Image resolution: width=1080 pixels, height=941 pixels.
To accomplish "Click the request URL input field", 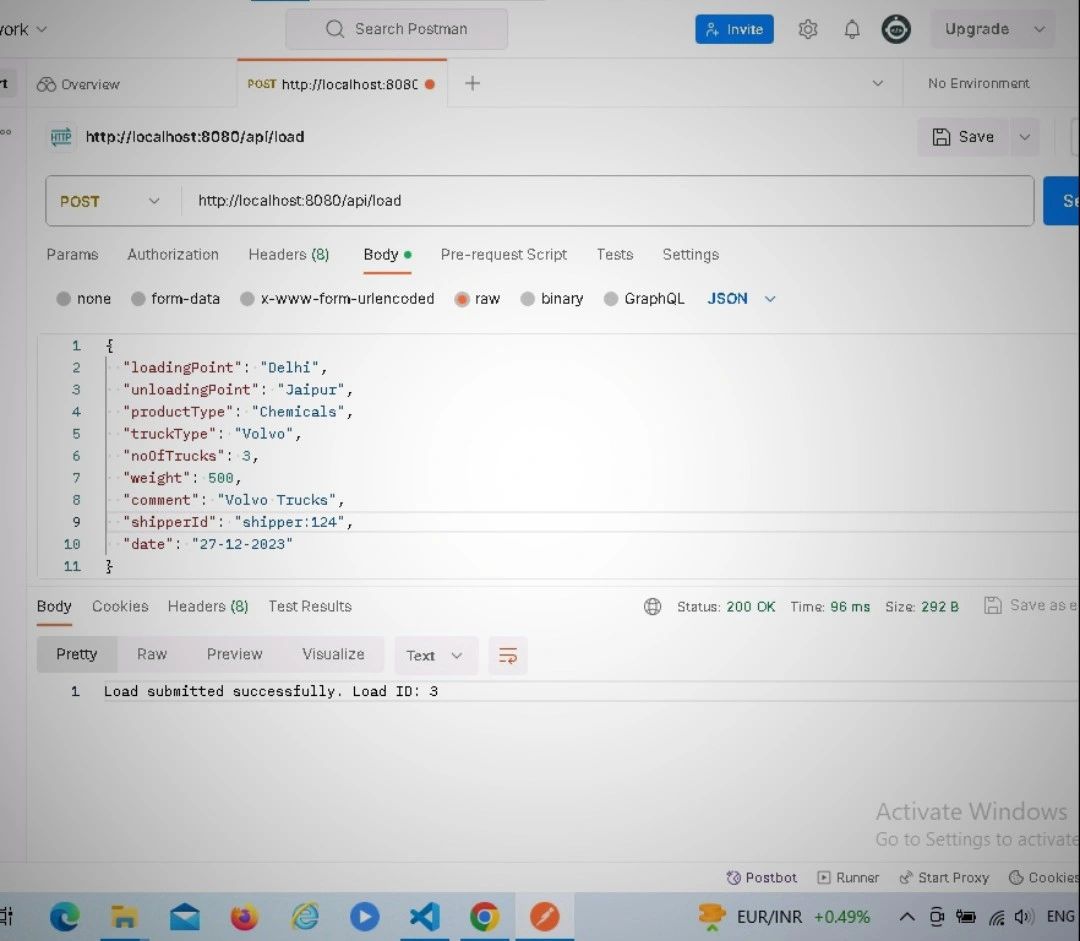I will click(600, 201).
